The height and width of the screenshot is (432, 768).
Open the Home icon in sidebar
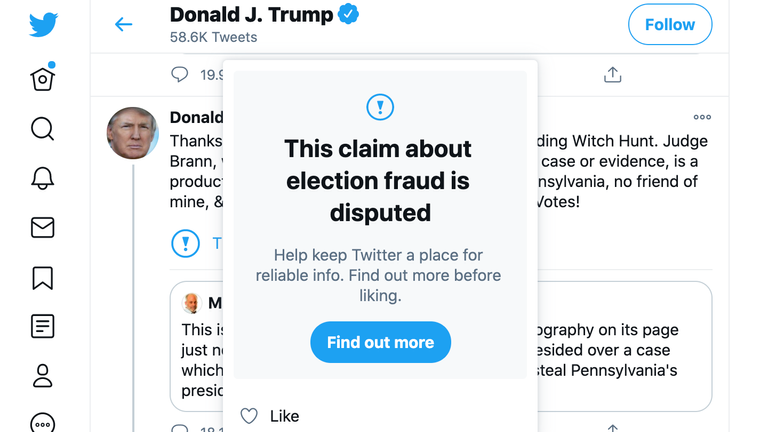click(43, 77)
